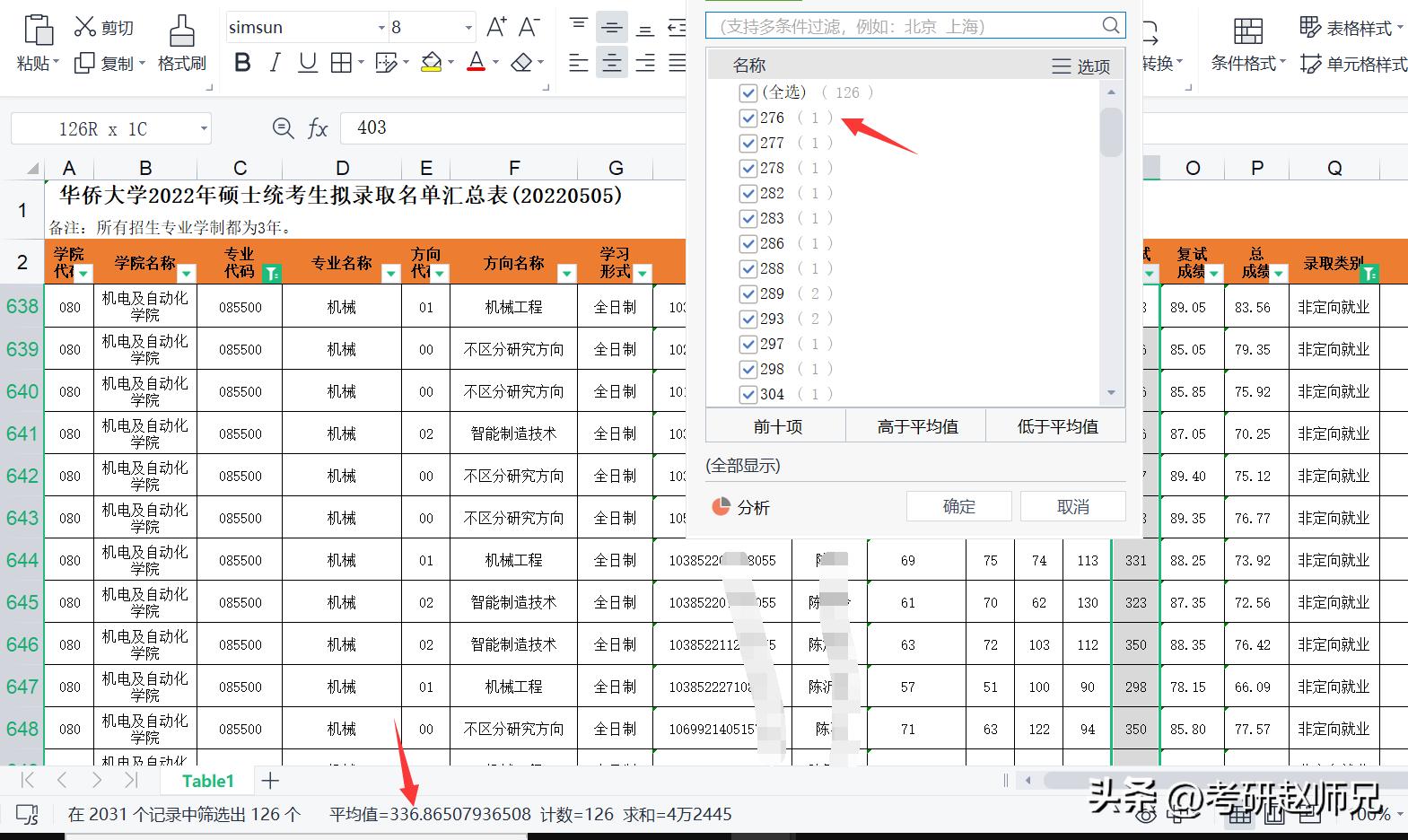Open filter dropdown for 专业名称 column
The height and width of the screenshot is (840, 1408).
390,273
